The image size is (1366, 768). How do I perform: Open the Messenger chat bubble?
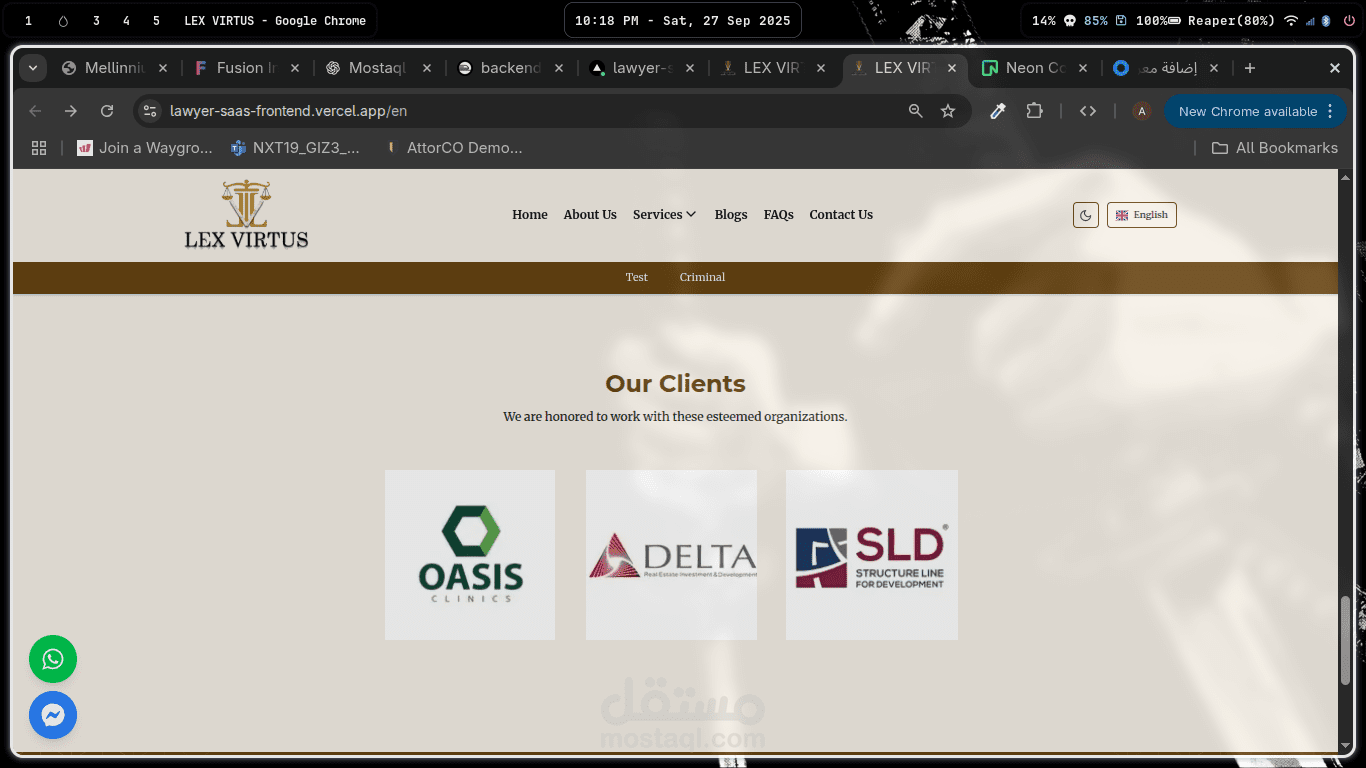53,715
